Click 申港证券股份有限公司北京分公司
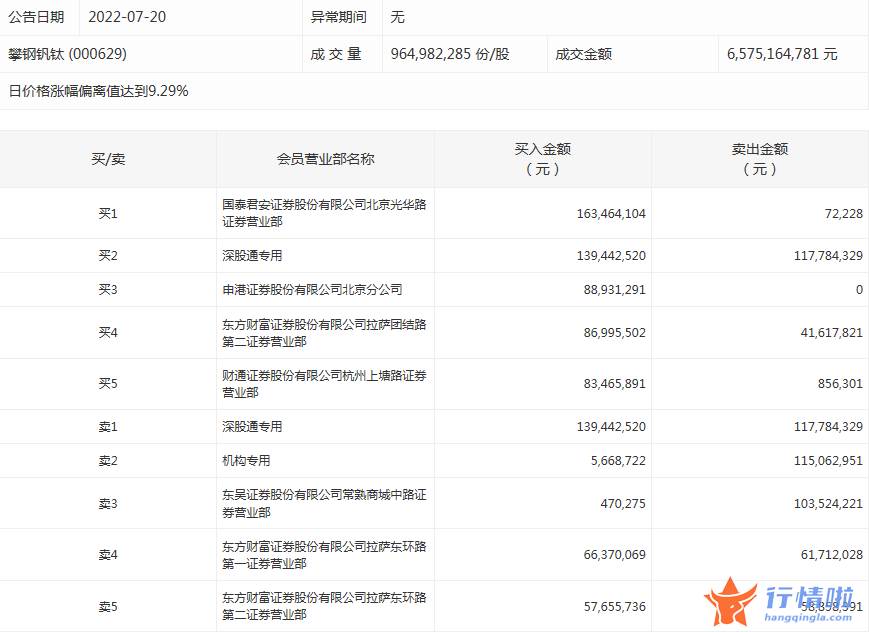869x632 pixels. tap(313, 289)
